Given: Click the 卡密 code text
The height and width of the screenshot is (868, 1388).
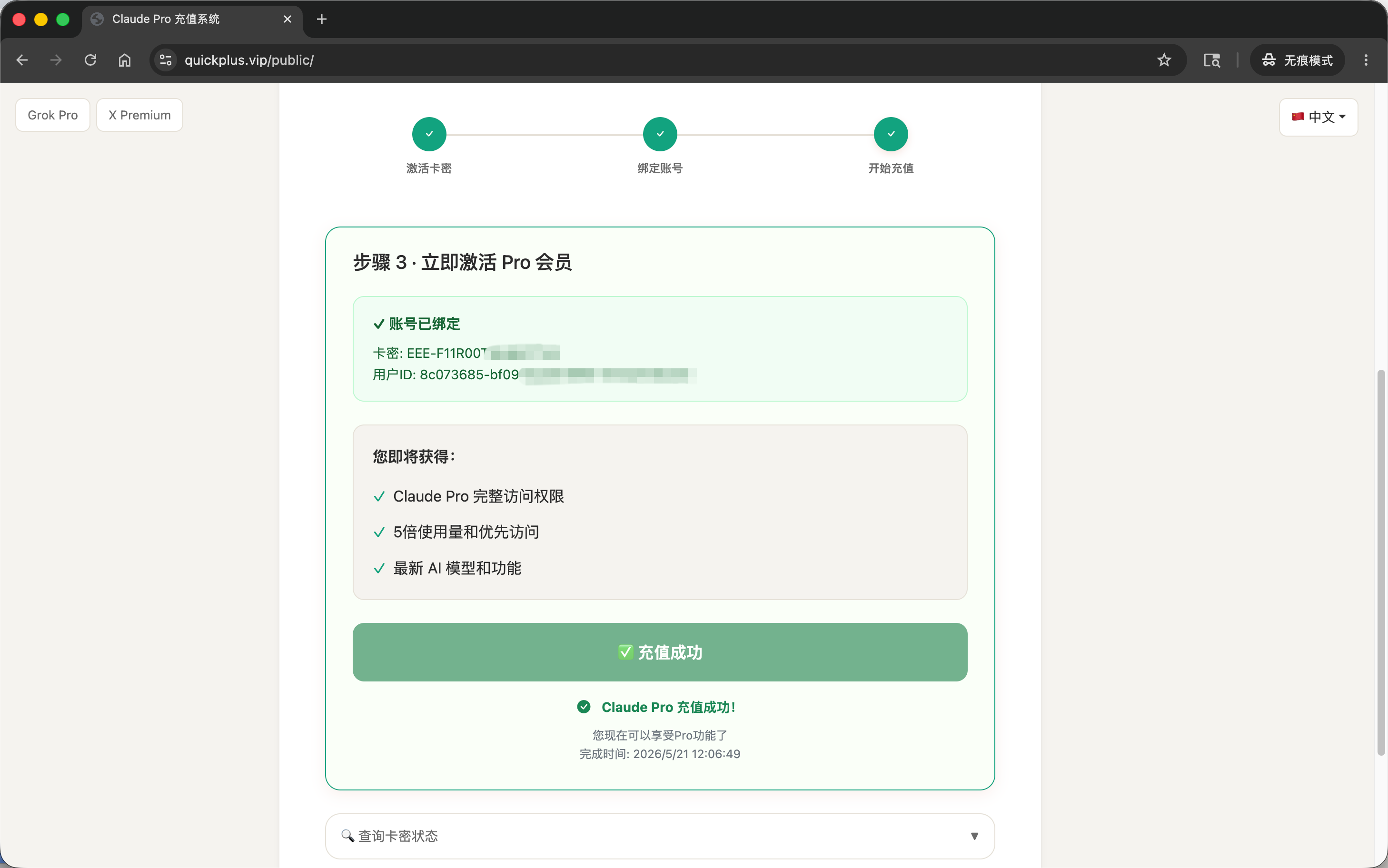Looking at the screenshot, I should 466,353.
